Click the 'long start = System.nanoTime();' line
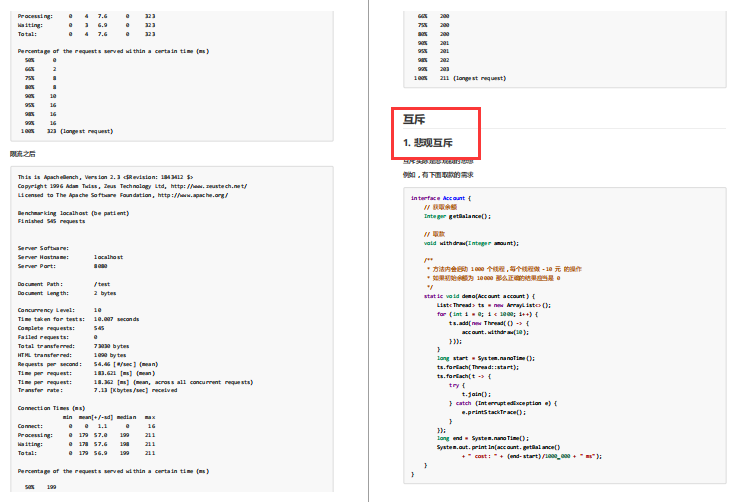The height and width of the screenshot is (502, 743). [486, 358]
